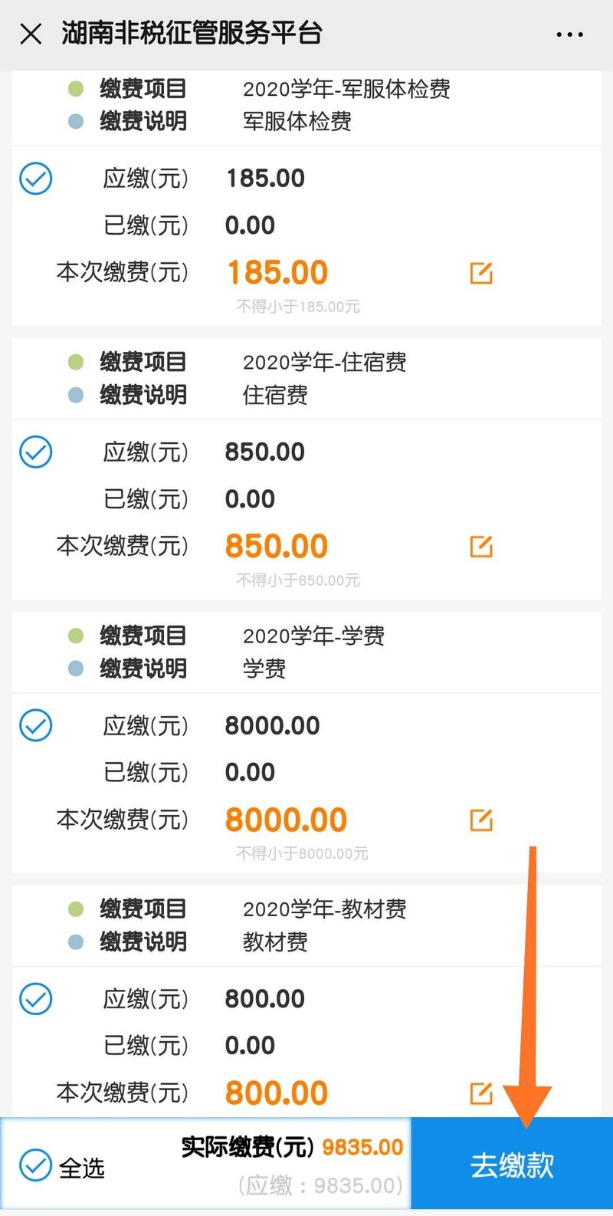
Task: Toggle the 全选 select-all checkbox
Action: [36, 1165]
